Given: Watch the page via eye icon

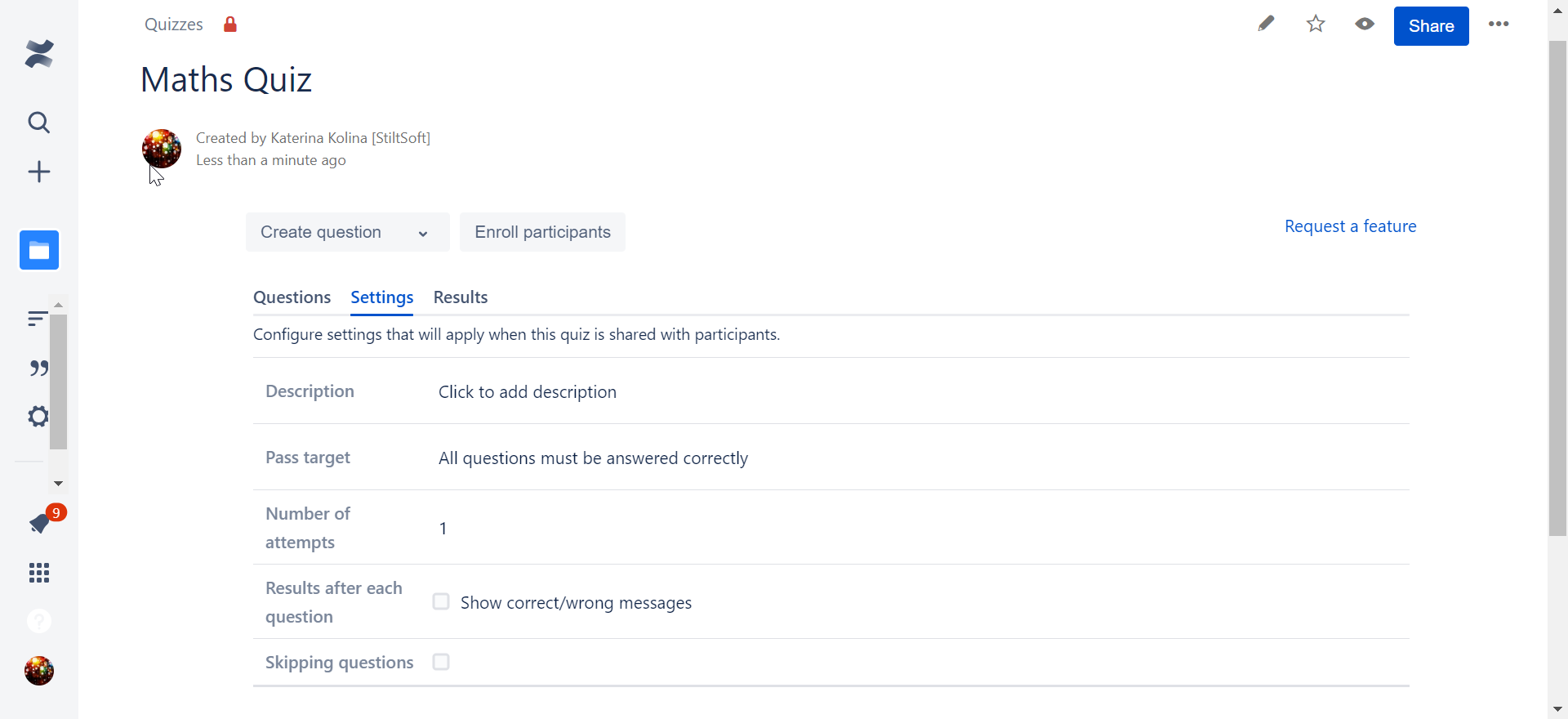Looking at the screenshot, I should pyautogui.click(x=1364, y=24).
